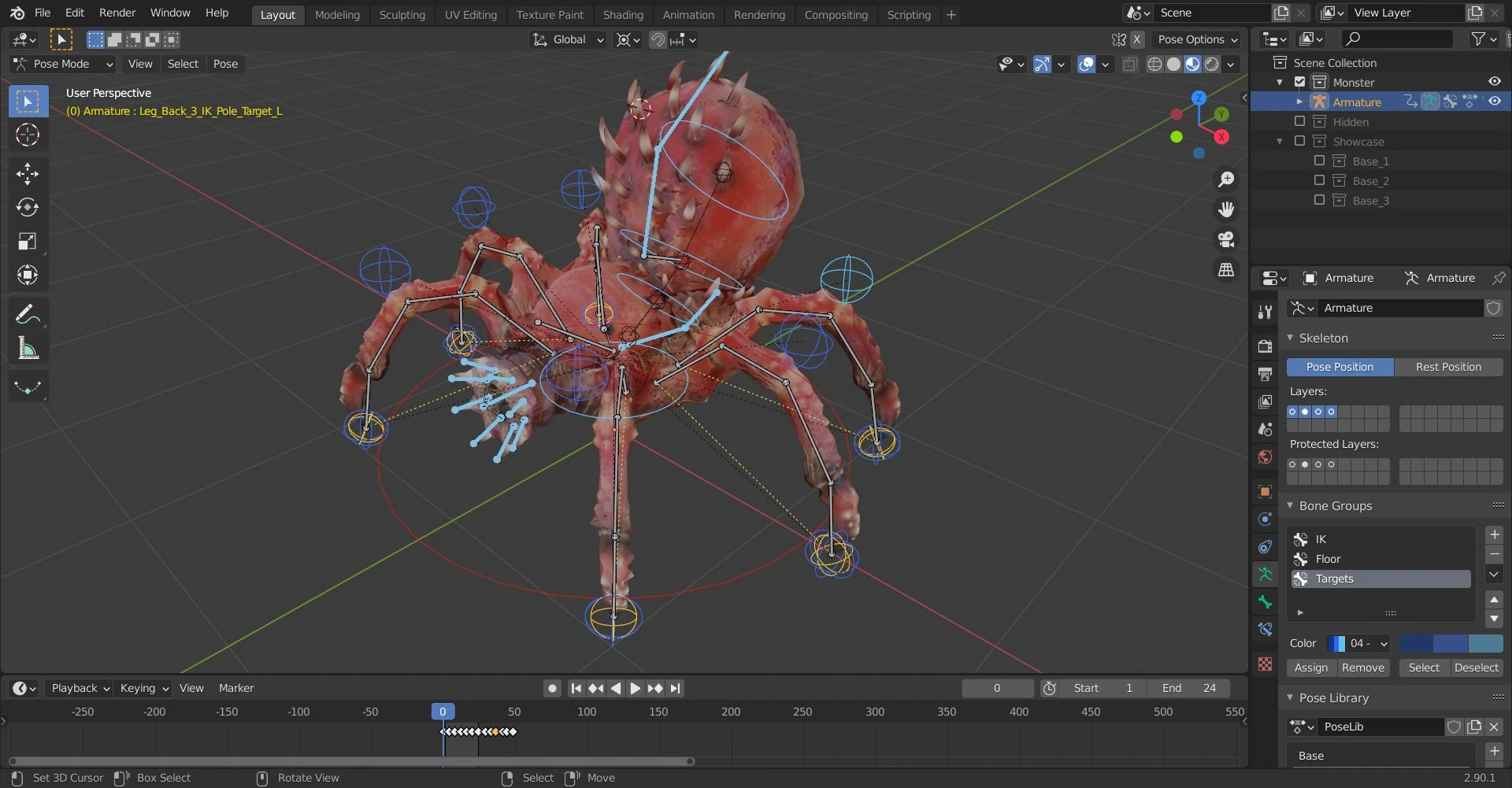Select the Move tool in the toolbar
Screen dimensions: 1512x788
click(28, 173)
